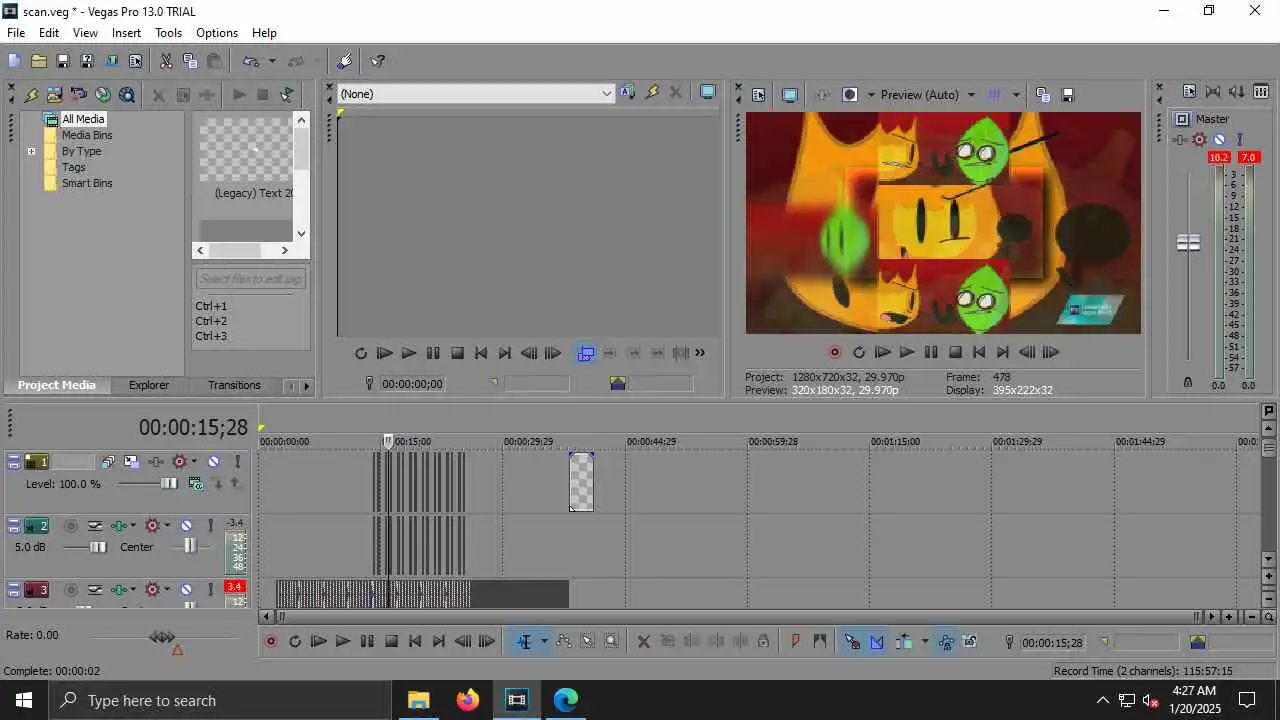Image resolution: width=1280 pixels, height=720 pixels.
Task: Click the Capture Video icon in Project Media
Action: pyautogui.click(x=54, y=95)
